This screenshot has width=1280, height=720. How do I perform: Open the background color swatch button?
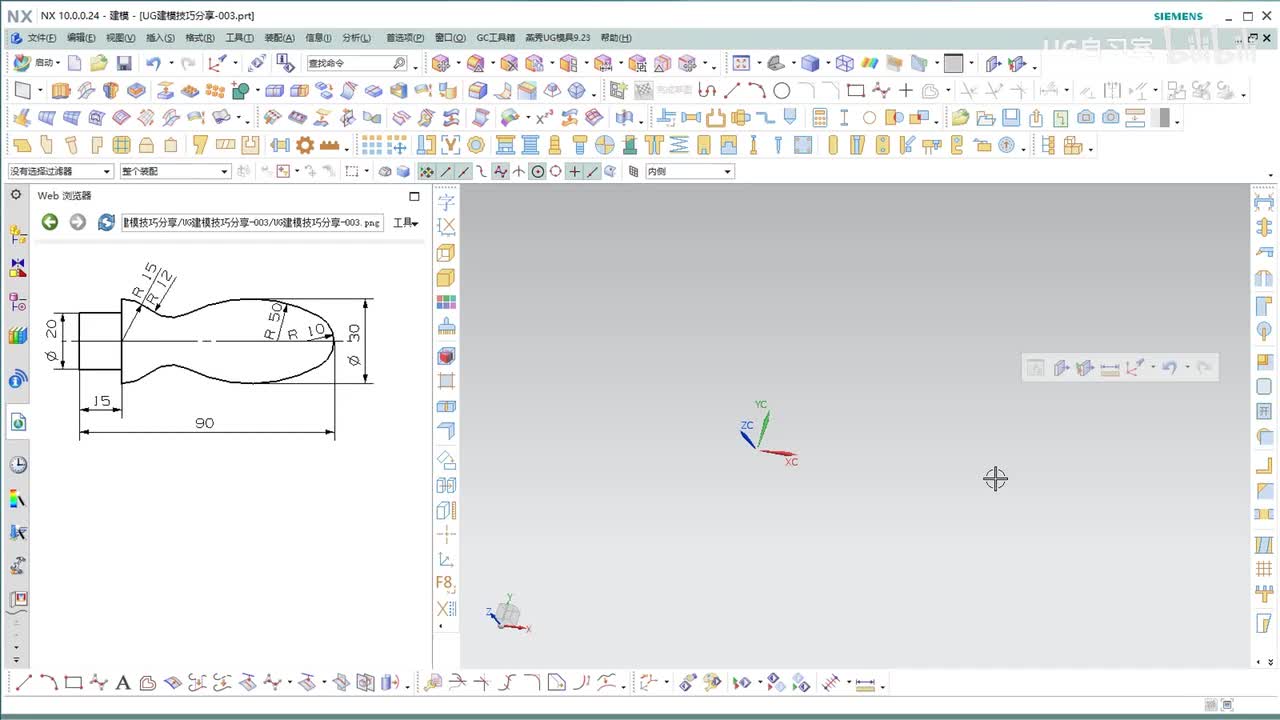pos(953,63)
